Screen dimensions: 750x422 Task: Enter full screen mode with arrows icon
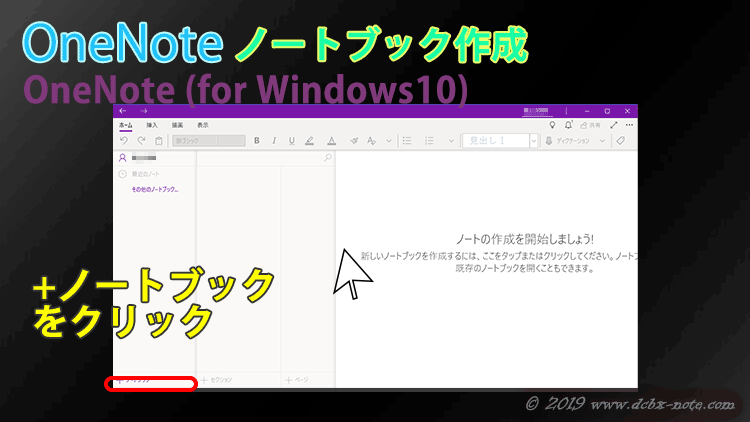click(x=614, y=125)
